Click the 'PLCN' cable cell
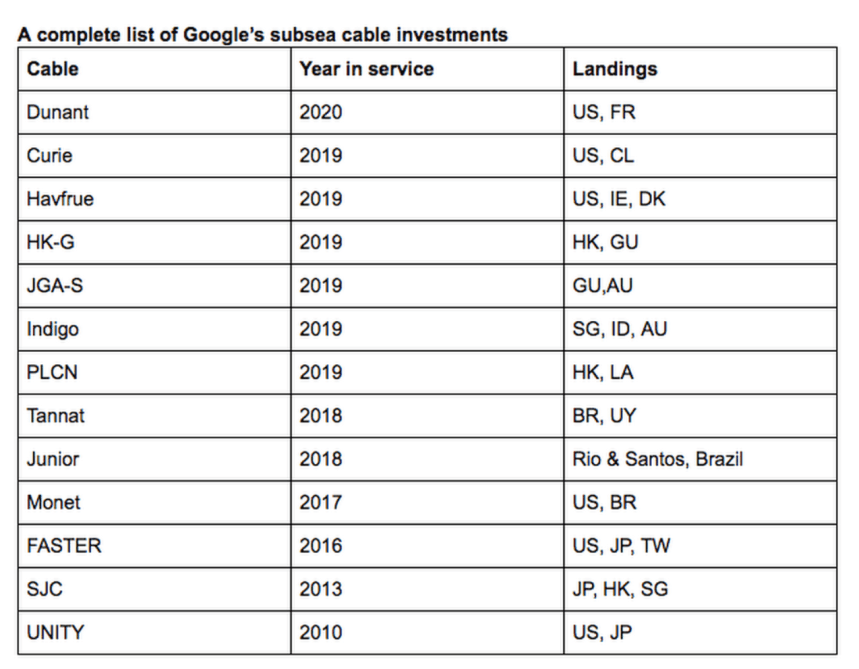The height and width of the screenshot is (669, 859). (x=52, y=372)
